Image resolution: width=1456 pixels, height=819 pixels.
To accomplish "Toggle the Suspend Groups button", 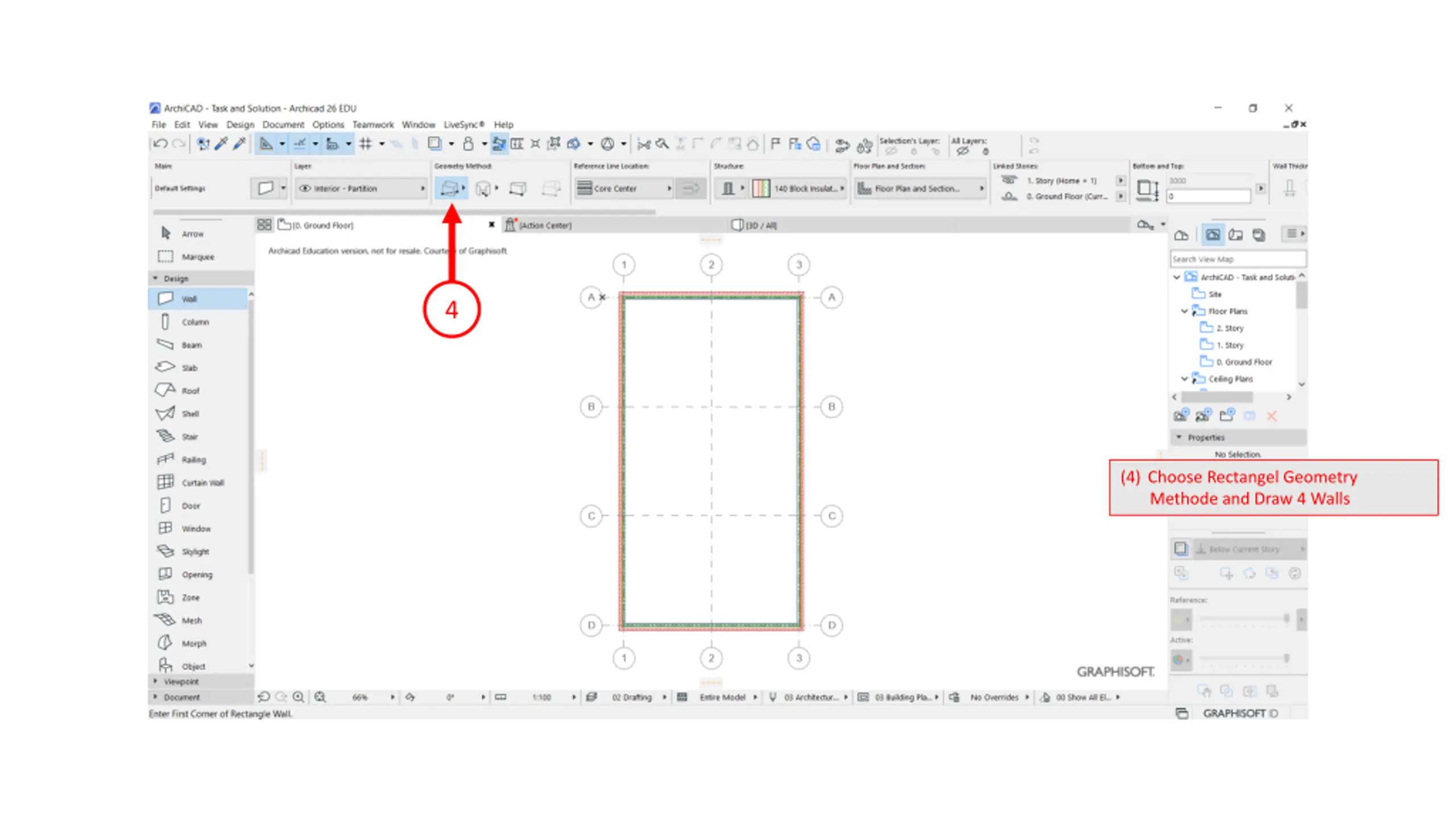I will [x=499, y=144].
